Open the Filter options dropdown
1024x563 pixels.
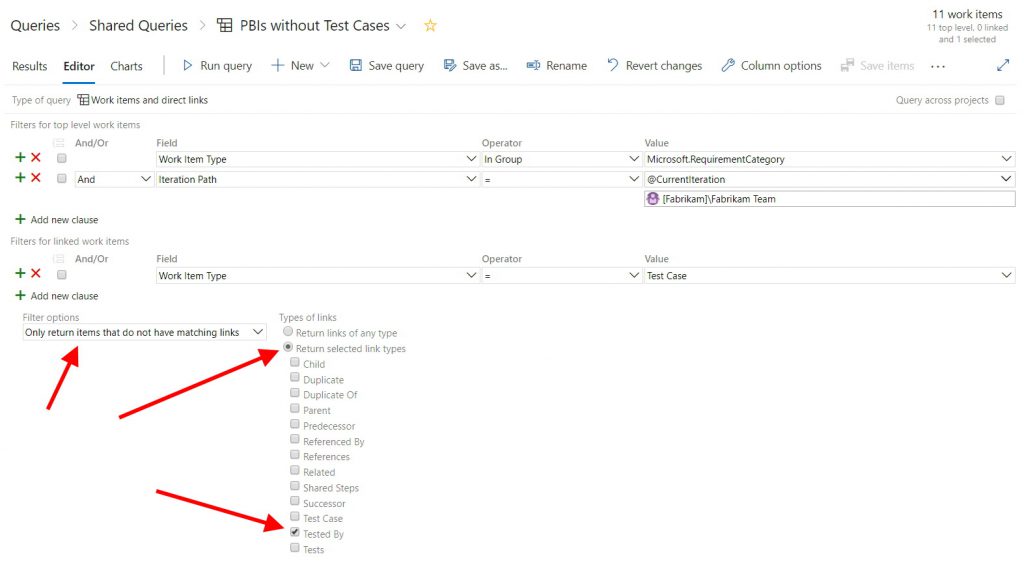pyautogui.click(x=145, y=332)
